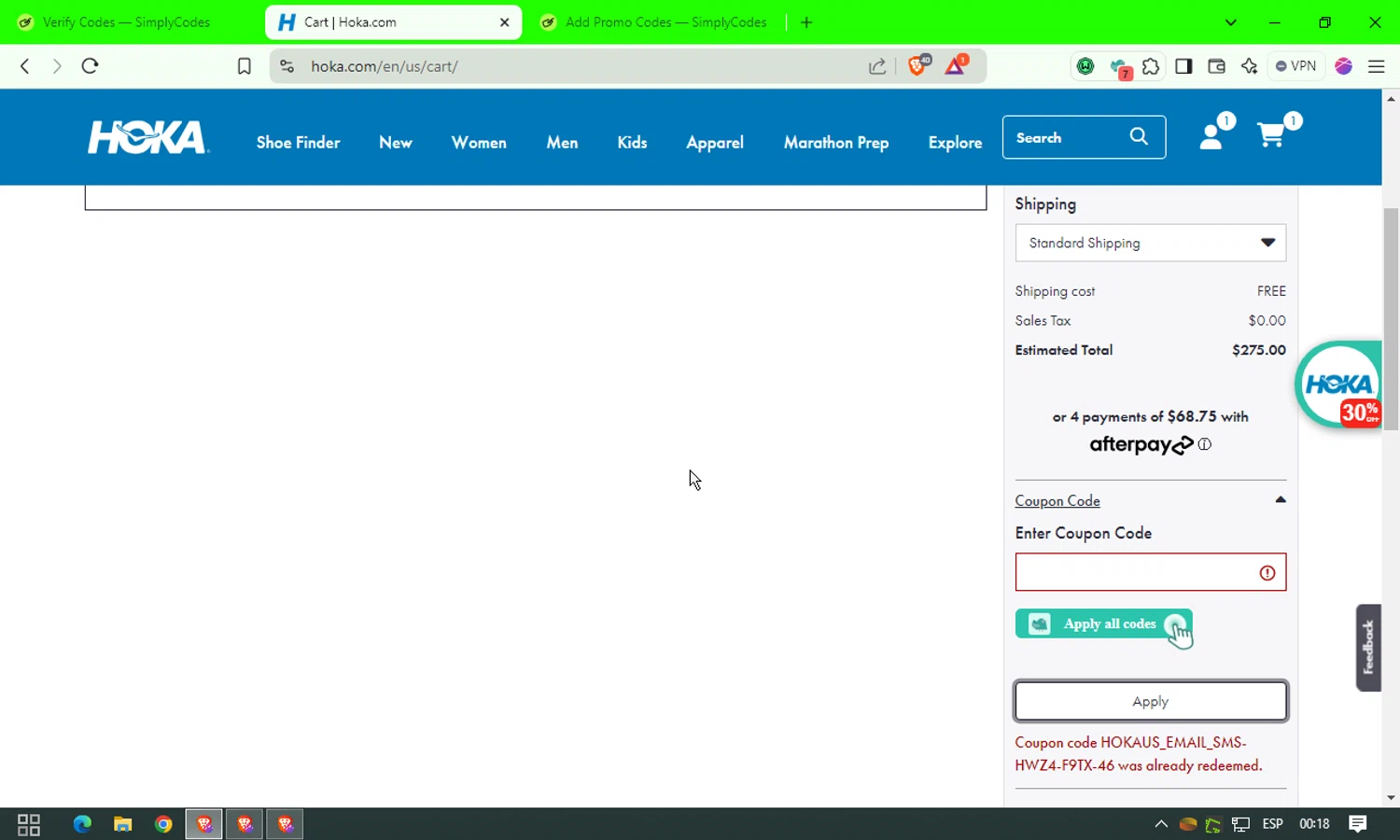Open the Apparel menu

tap(715, 143)
